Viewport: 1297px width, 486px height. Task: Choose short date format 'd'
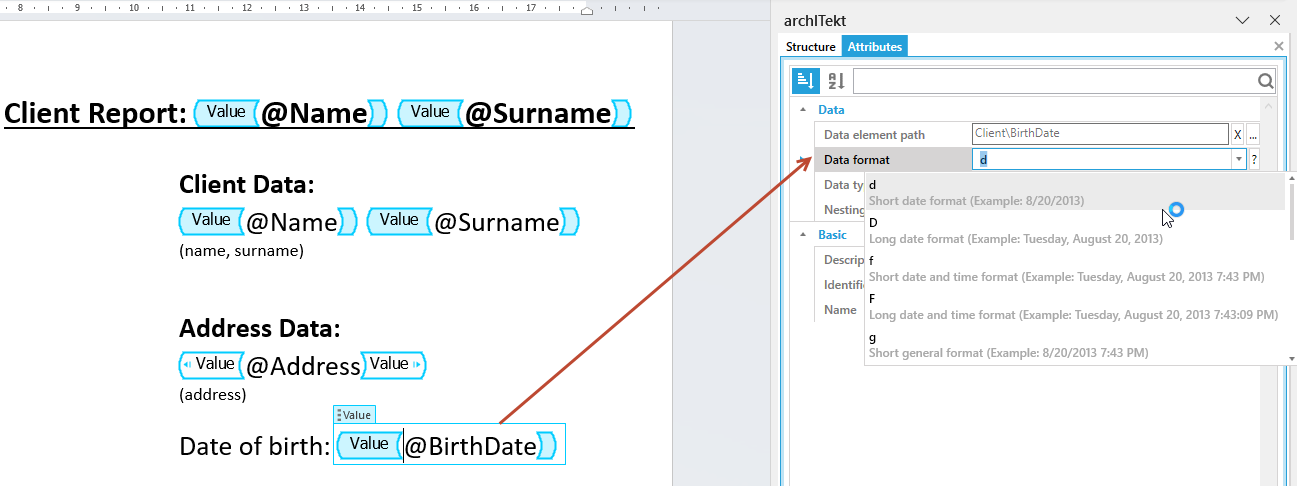(1075, 192)
